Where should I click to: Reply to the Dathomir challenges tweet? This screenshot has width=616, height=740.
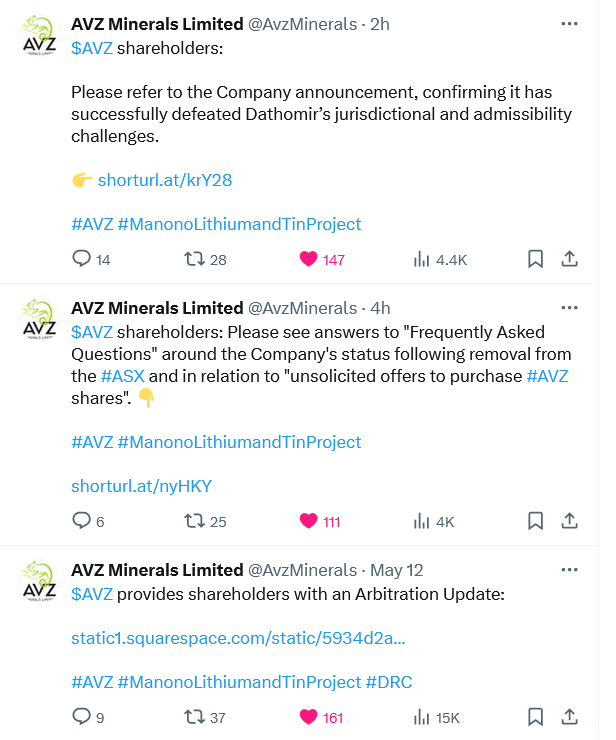pos(81,259)
